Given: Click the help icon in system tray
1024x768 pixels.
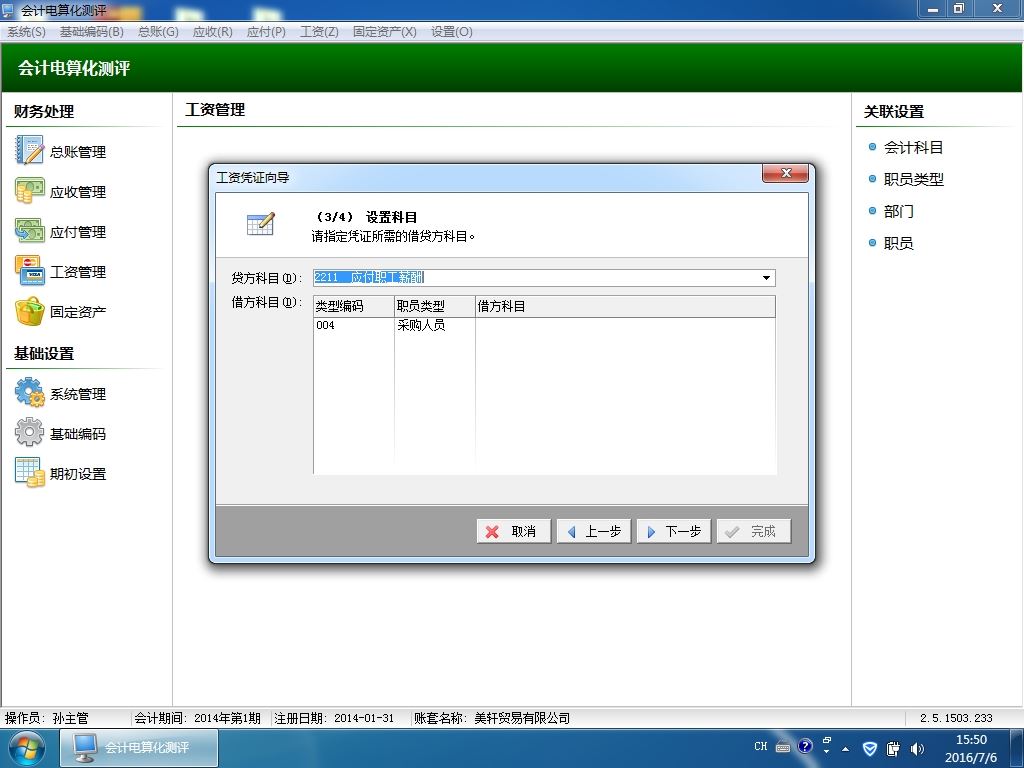Looking at the screenshot, I should tap(805, 746).
